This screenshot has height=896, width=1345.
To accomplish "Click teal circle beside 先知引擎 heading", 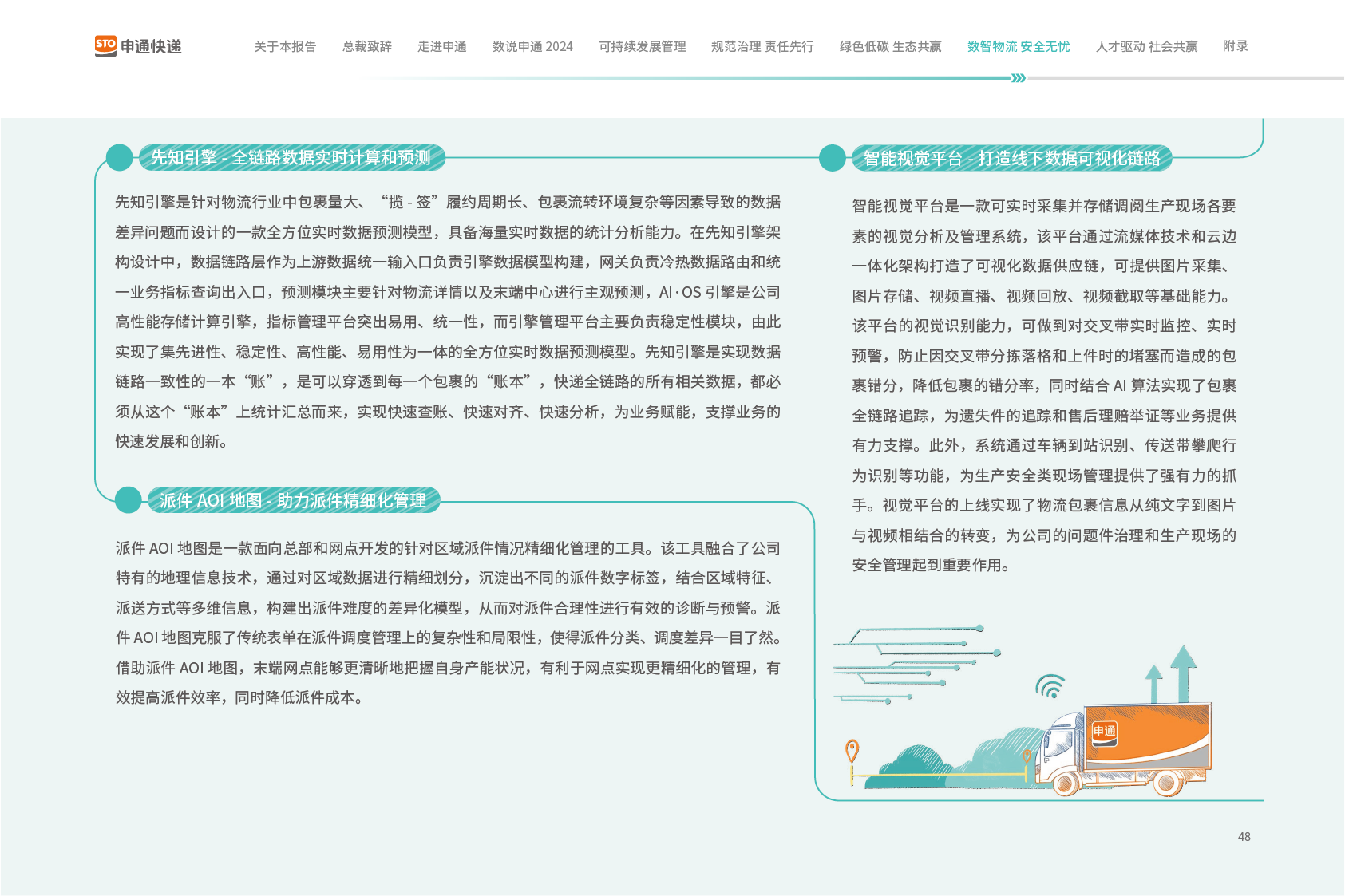I will coord(119,158).
